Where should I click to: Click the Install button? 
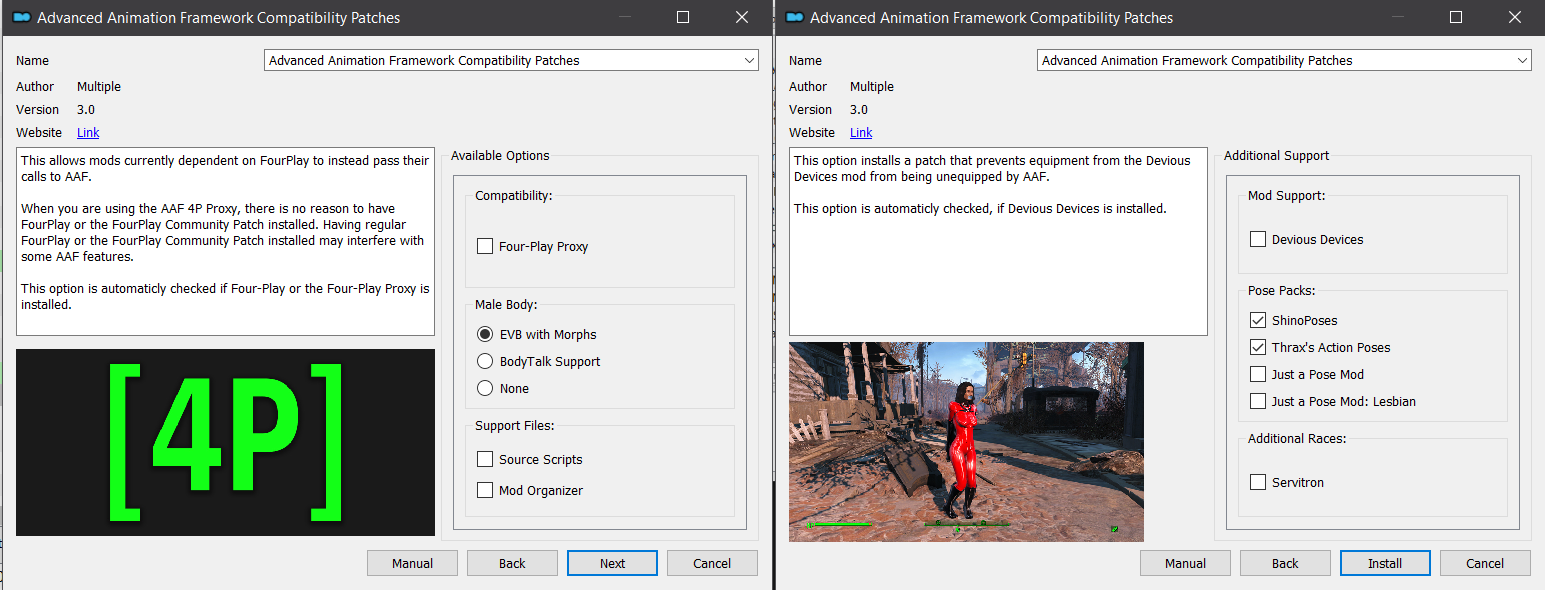(x=1385, y=563)
